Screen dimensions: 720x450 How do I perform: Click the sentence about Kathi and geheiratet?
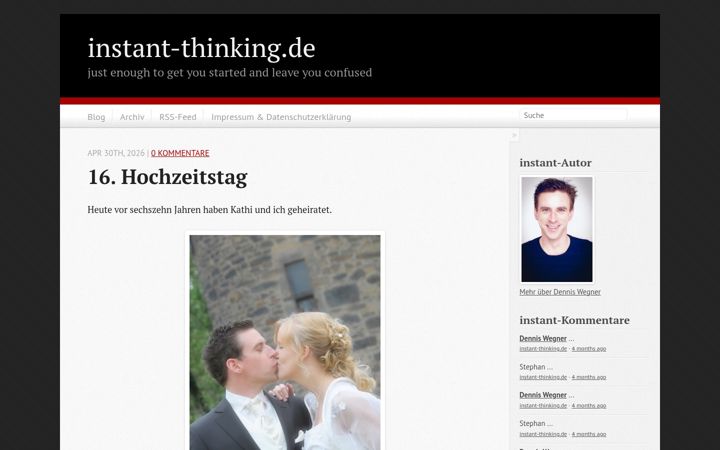(209, 210)
